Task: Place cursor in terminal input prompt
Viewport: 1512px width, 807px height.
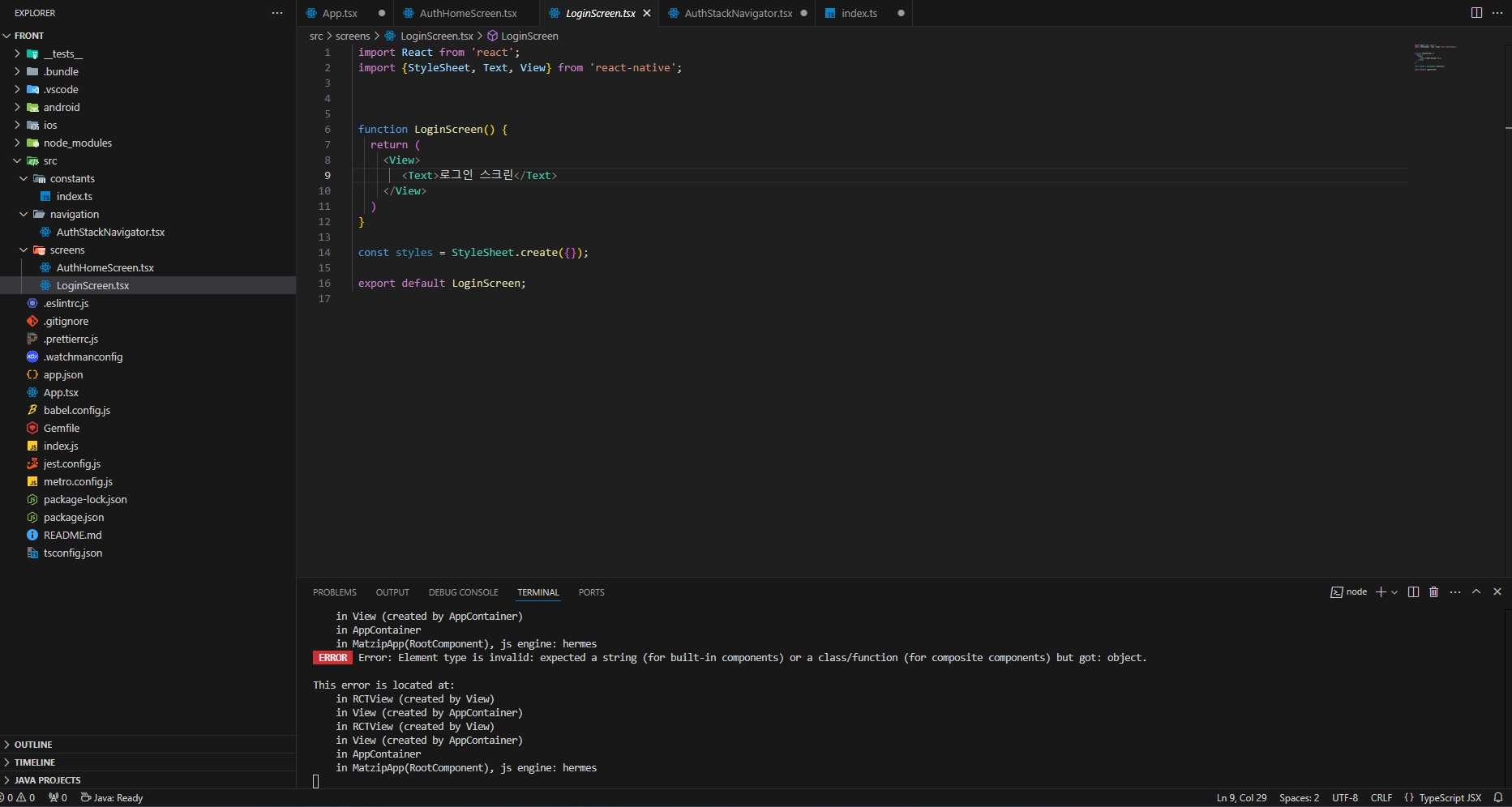Action: tap(316, 781)
